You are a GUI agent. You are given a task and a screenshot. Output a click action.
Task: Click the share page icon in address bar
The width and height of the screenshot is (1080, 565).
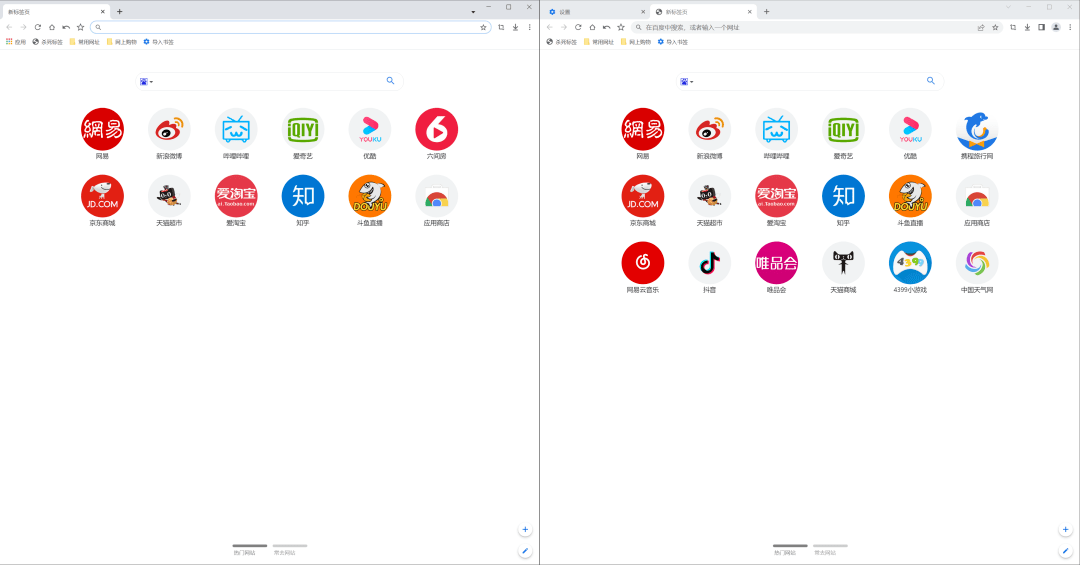pyautogui.click(x=981, y=28)
